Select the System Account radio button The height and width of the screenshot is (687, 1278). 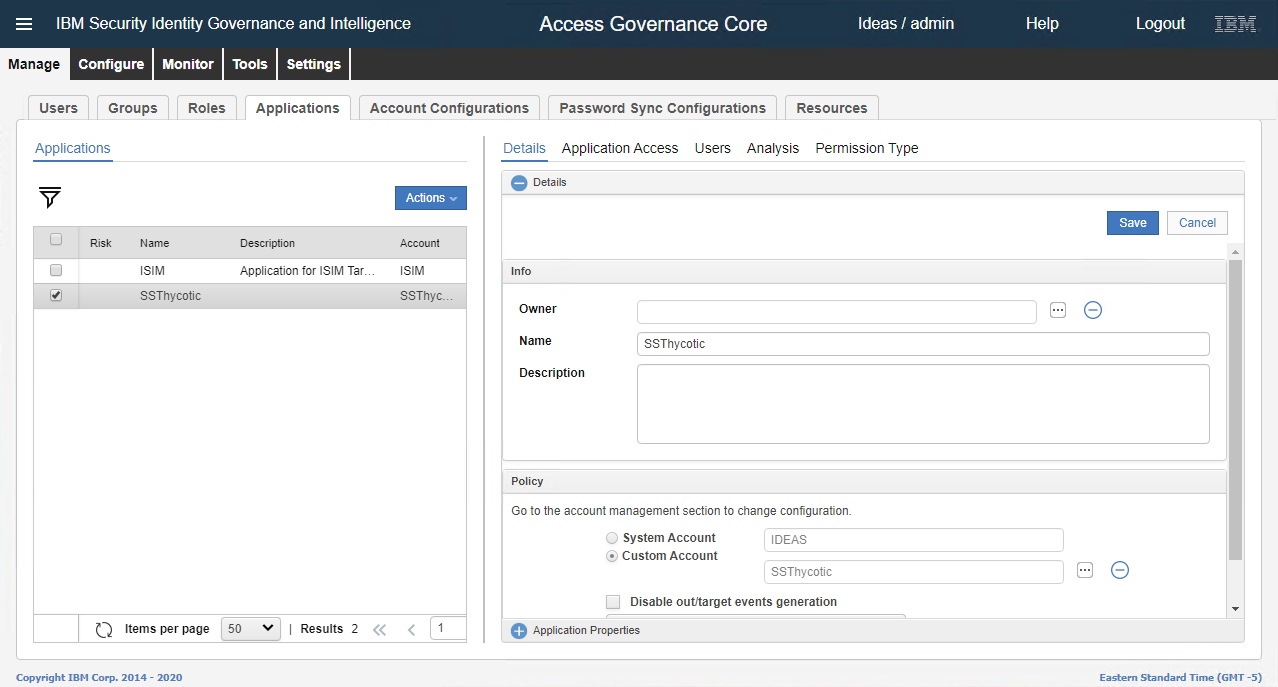(611, 537)
